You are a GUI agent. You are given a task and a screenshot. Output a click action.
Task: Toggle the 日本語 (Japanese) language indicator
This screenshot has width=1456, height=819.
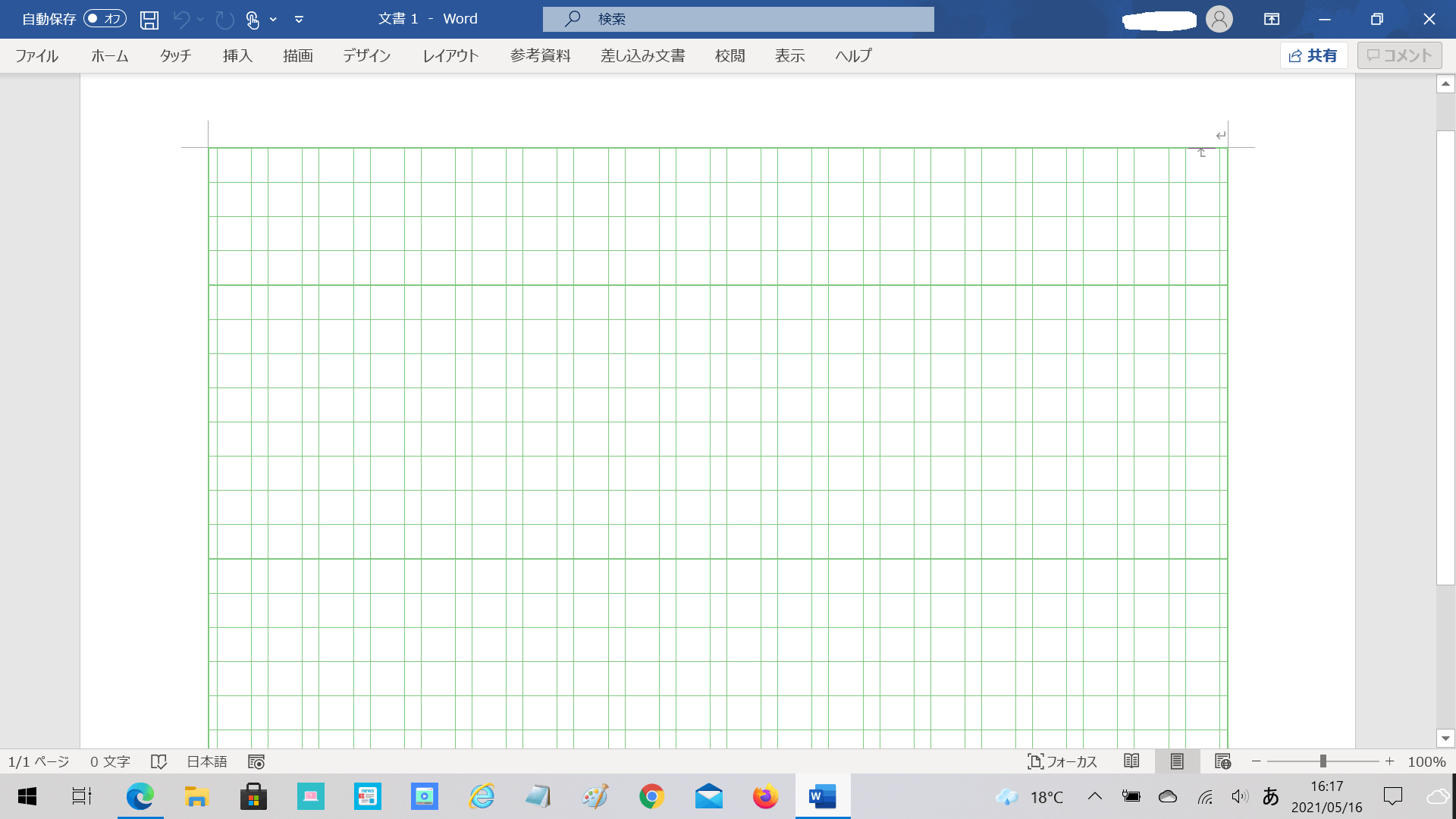(207, 761)
